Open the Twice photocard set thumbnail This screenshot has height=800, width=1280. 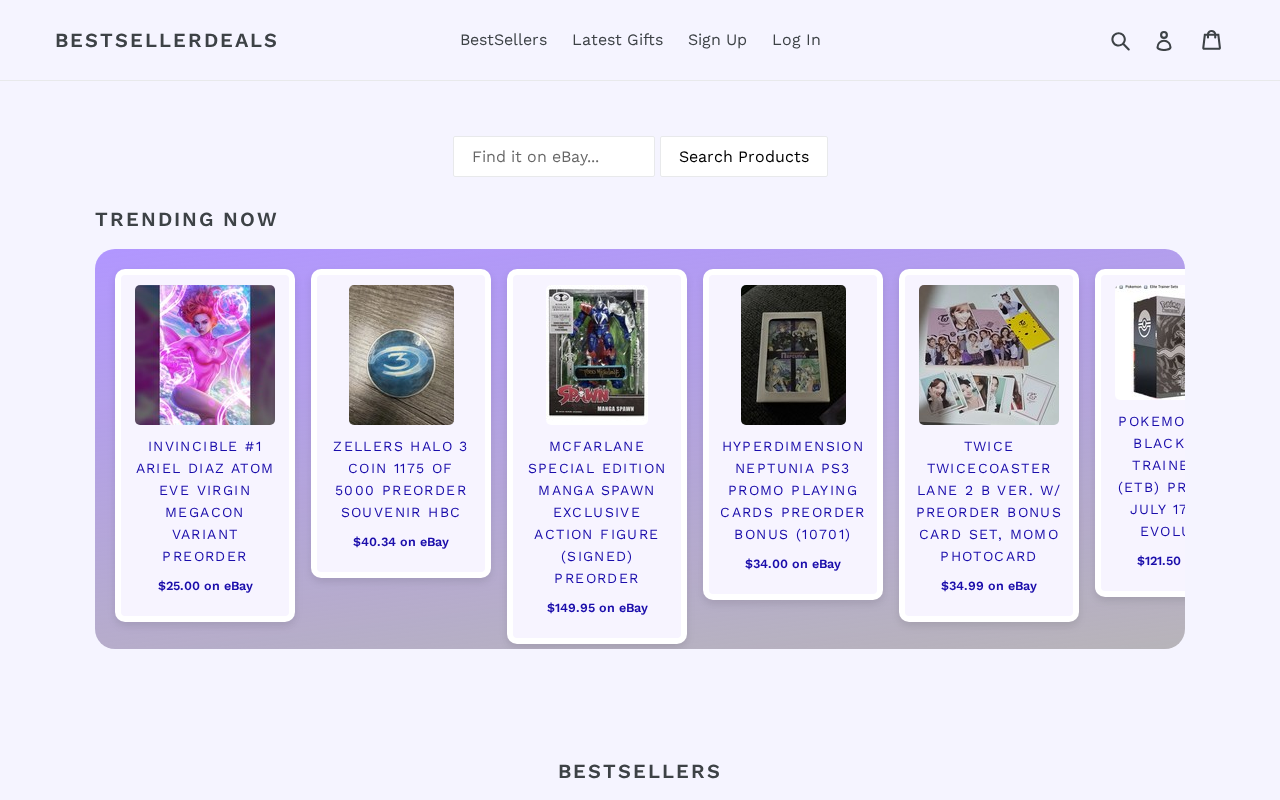tap(989, 355)
